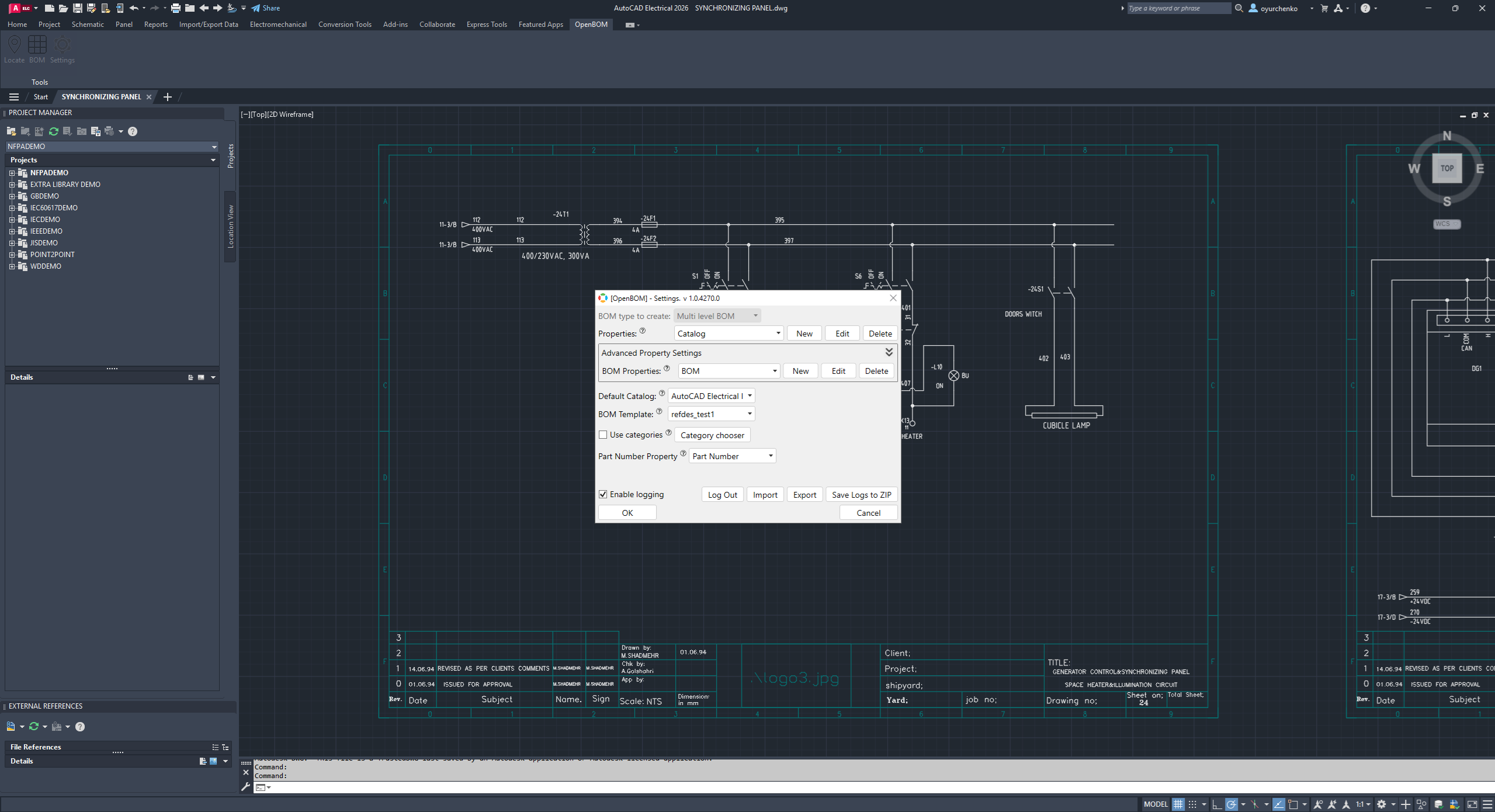Check the Use categories checkbox
Viewport: 1495px width, 812px height.
(603, 435)
